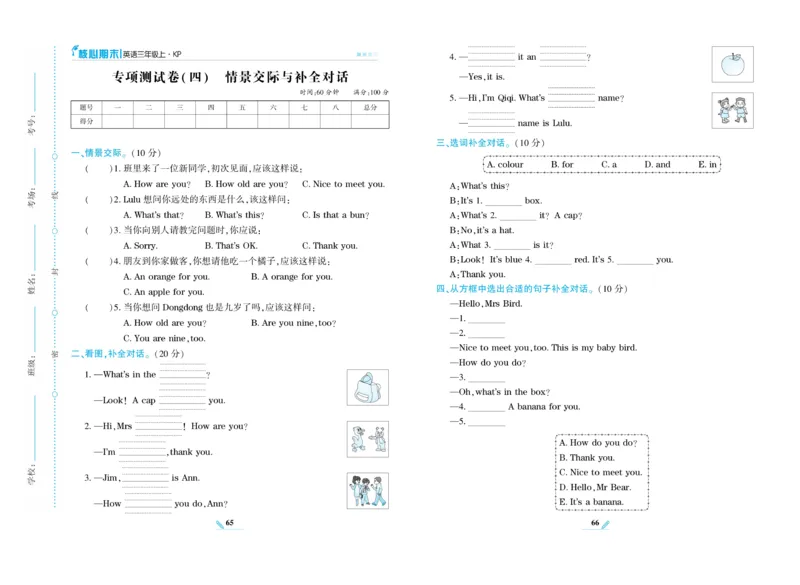Expand the dashed word bank box
Image resolution: width=800 pixels, height=585 pixels.
point(600,164)
